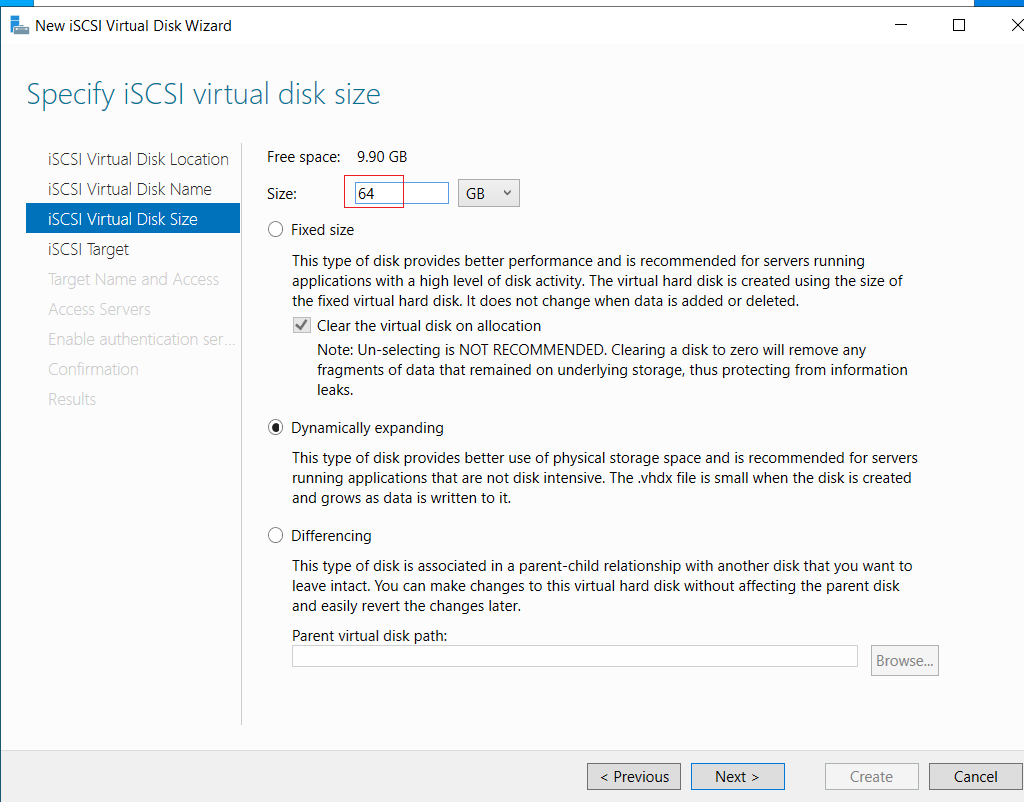Maximize the wizard window
The width and height of the screenshot is (1024, 802).
point(959,25)
